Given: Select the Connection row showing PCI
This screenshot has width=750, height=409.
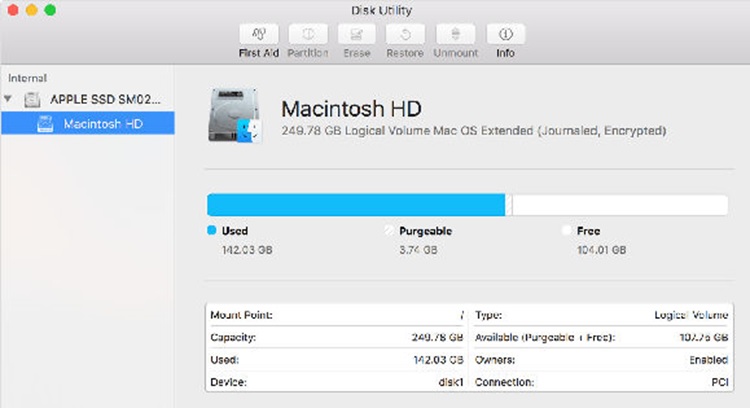Looking at the screenshot, I should (600, 382).
